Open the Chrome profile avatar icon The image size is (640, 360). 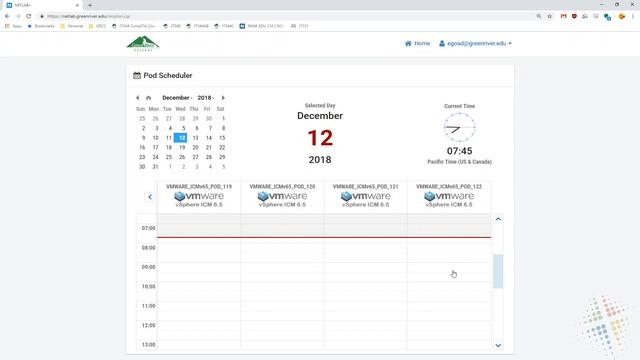pos(622,16)
